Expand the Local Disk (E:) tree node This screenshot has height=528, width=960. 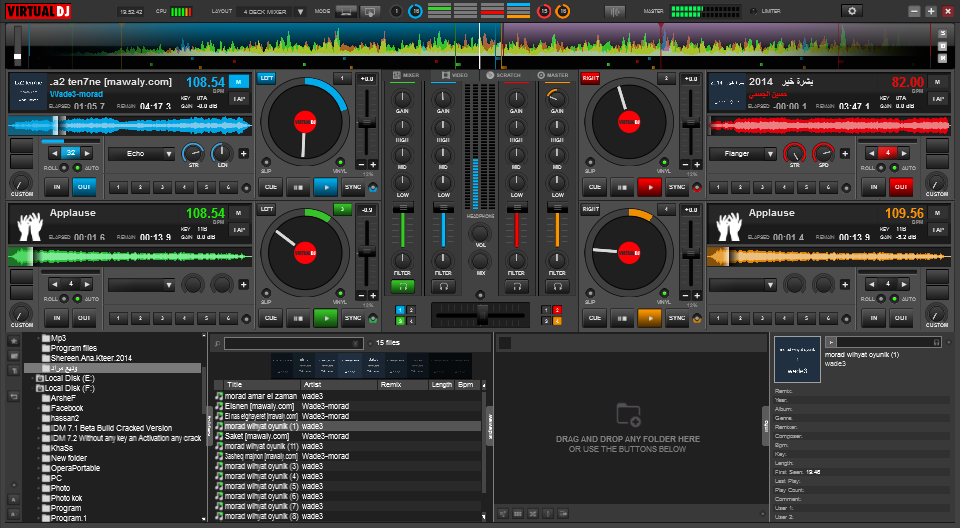coord(32,379)
